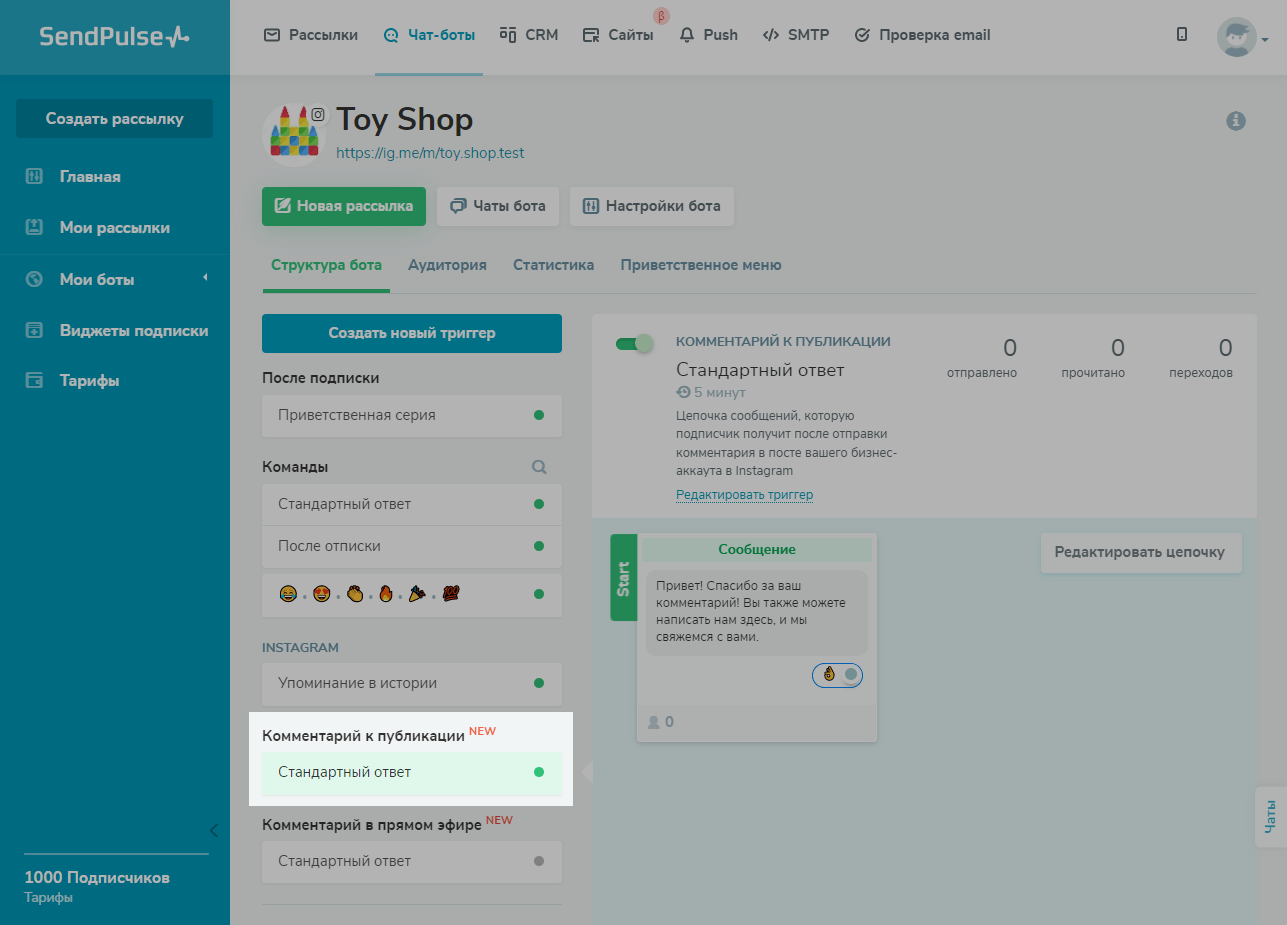1287x925 pixels.
Task: Click the SendPulse logo
Action: coord(114,37)
